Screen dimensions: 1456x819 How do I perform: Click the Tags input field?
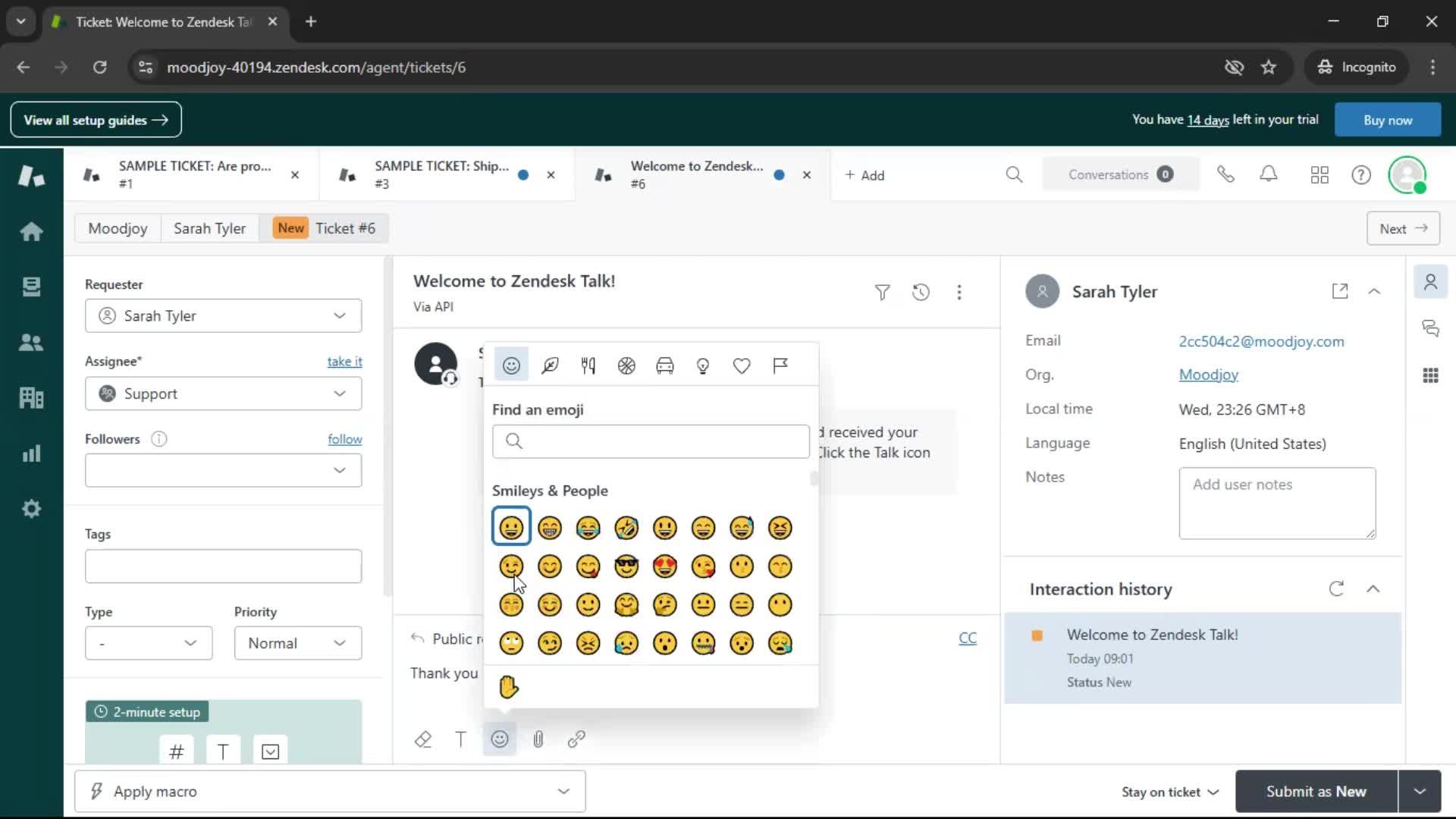coord(223,566)
